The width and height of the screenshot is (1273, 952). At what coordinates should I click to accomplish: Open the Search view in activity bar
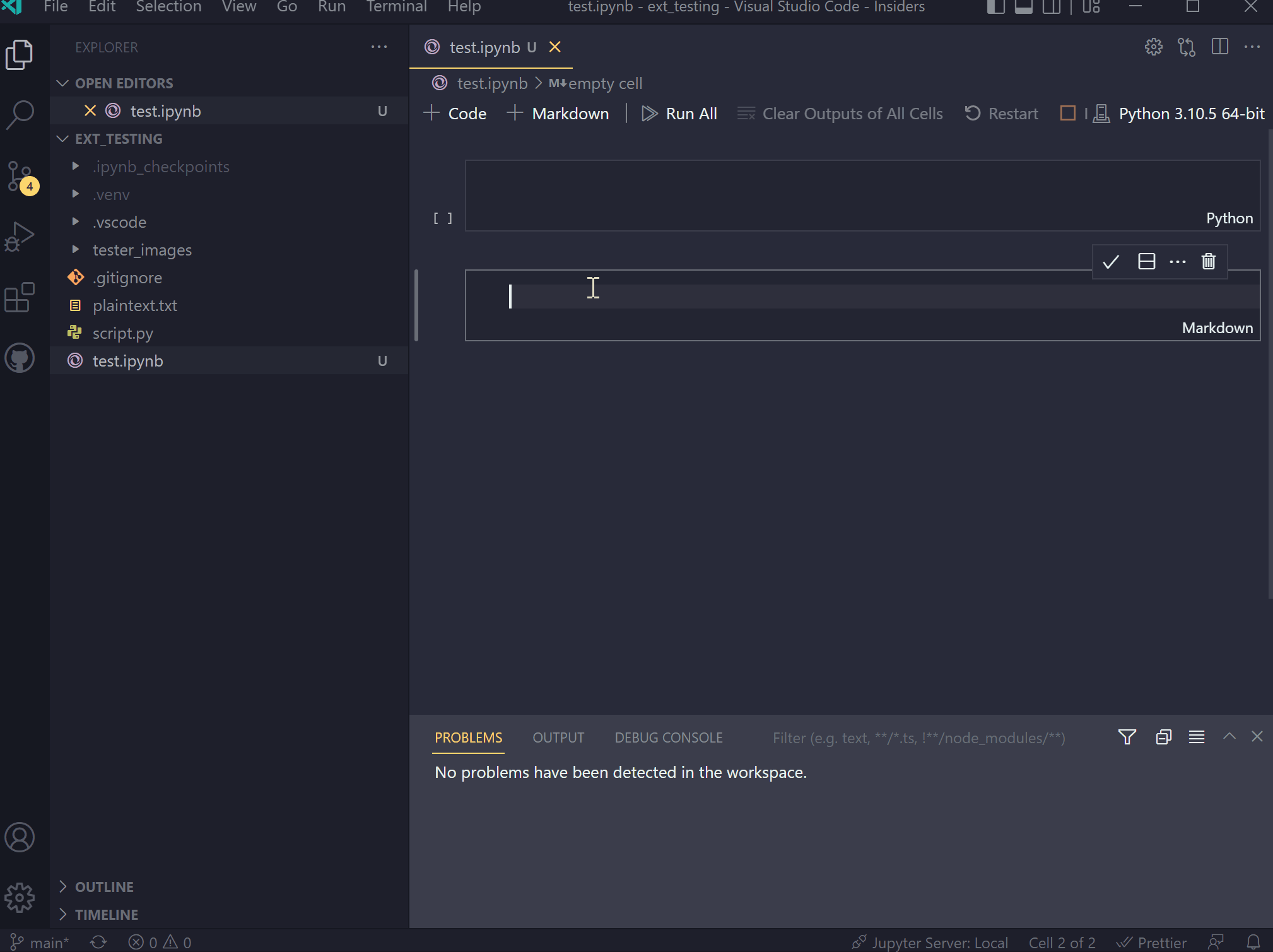pos(21,114)
